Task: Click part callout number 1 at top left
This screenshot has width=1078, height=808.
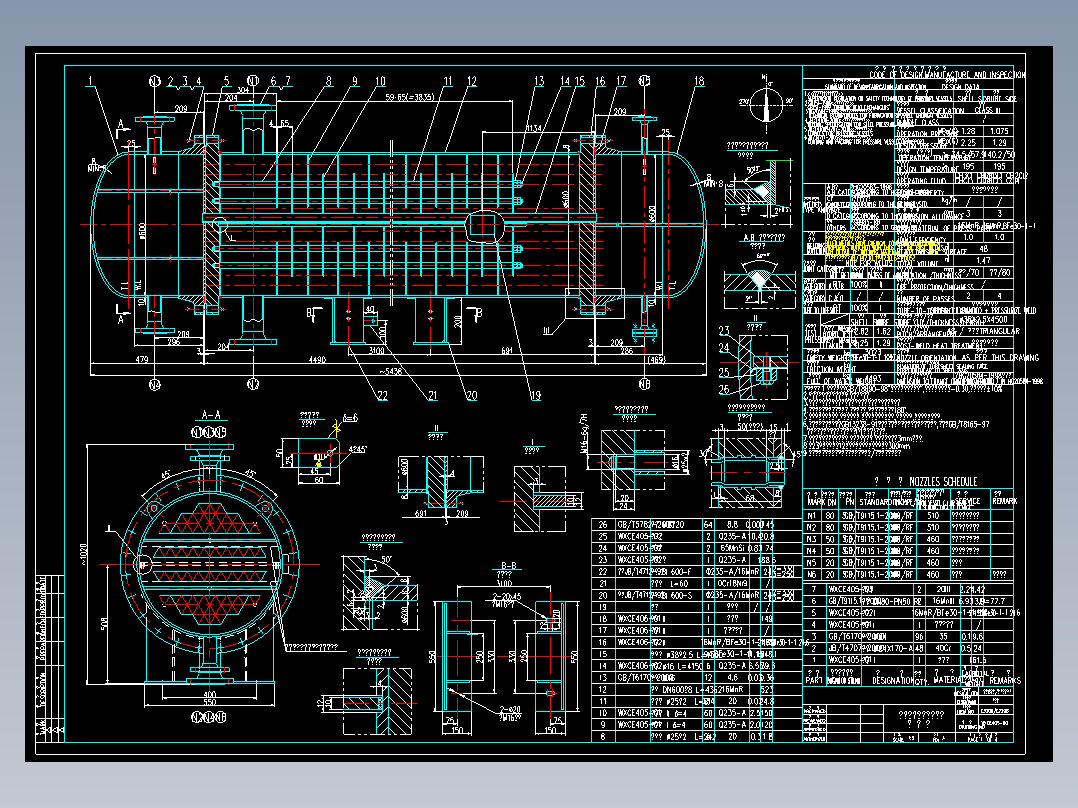Action: [90, 81]
